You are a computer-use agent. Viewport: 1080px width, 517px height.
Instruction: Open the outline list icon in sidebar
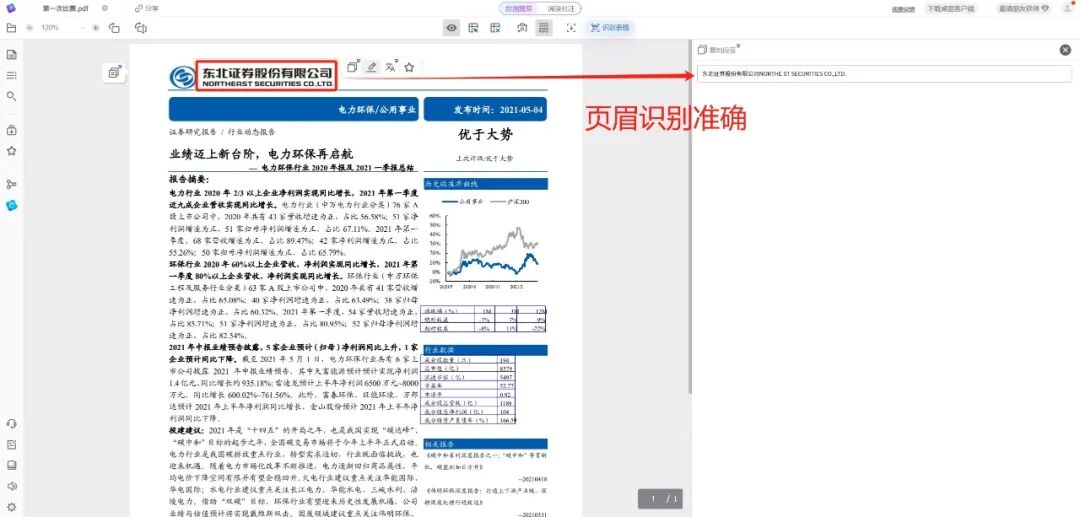11,75
